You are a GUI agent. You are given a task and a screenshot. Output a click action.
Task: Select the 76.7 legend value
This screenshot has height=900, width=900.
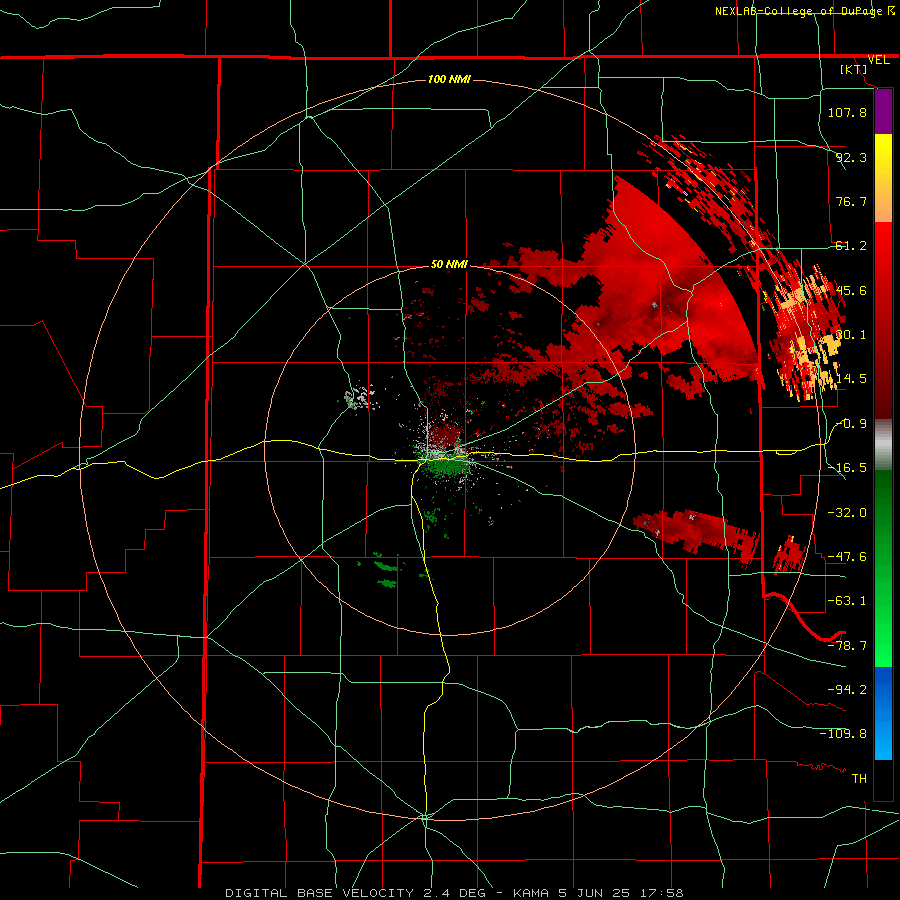pos(851,201)
